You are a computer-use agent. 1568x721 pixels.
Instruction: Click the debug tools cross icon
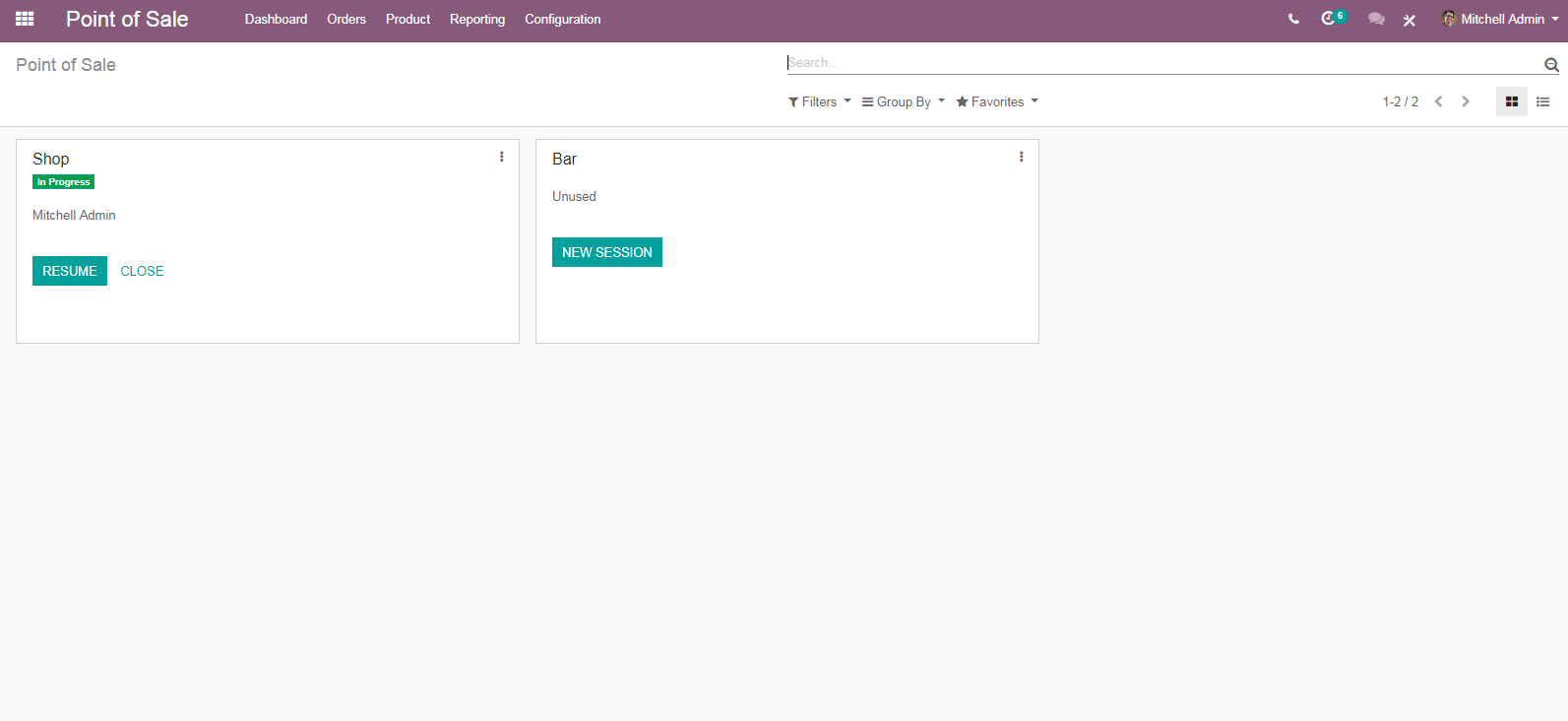1410,20
